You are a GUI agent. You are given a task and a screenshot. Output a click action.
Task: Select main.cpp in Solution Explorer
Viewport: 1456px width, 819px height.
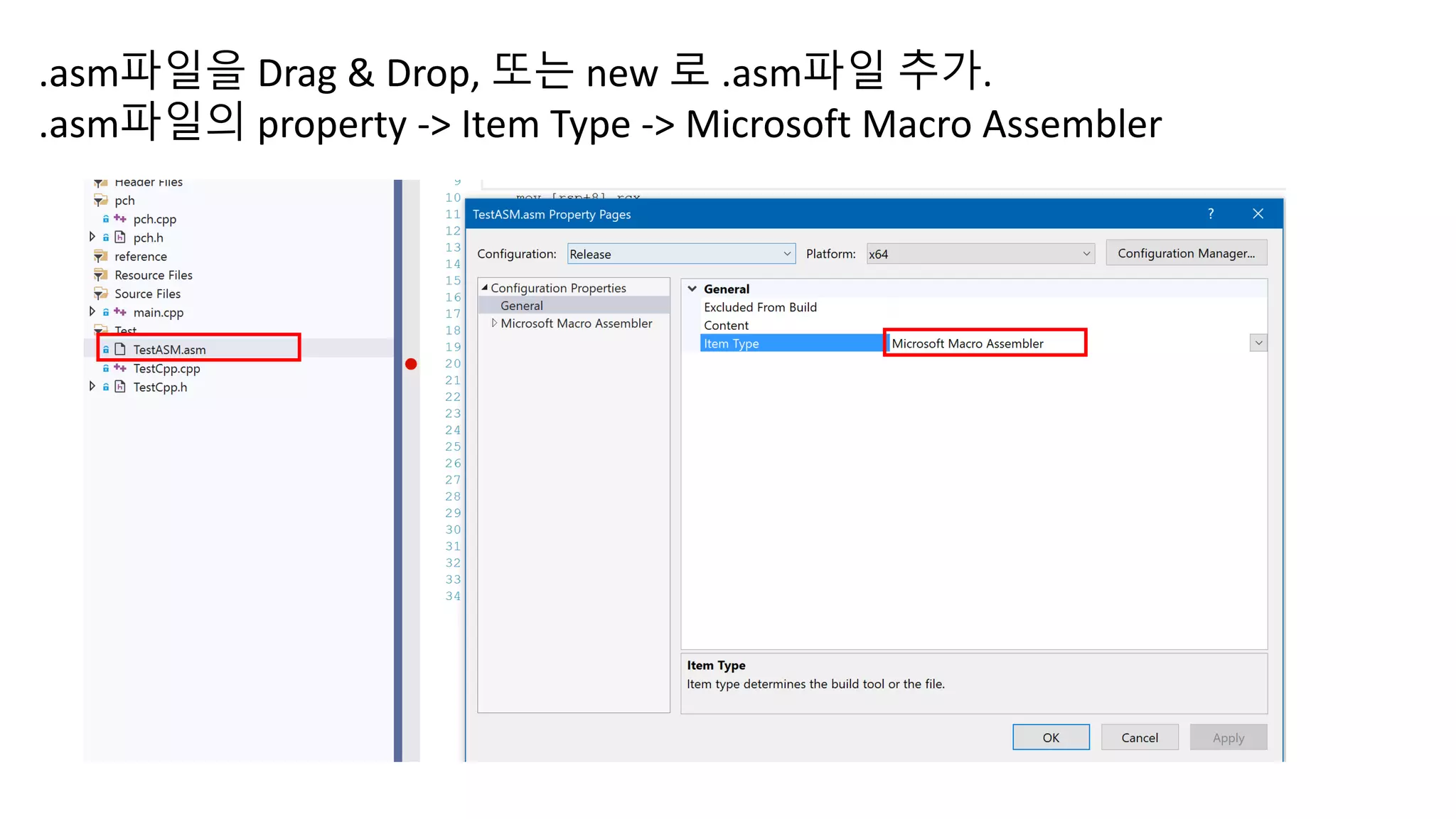click(158, 313)
